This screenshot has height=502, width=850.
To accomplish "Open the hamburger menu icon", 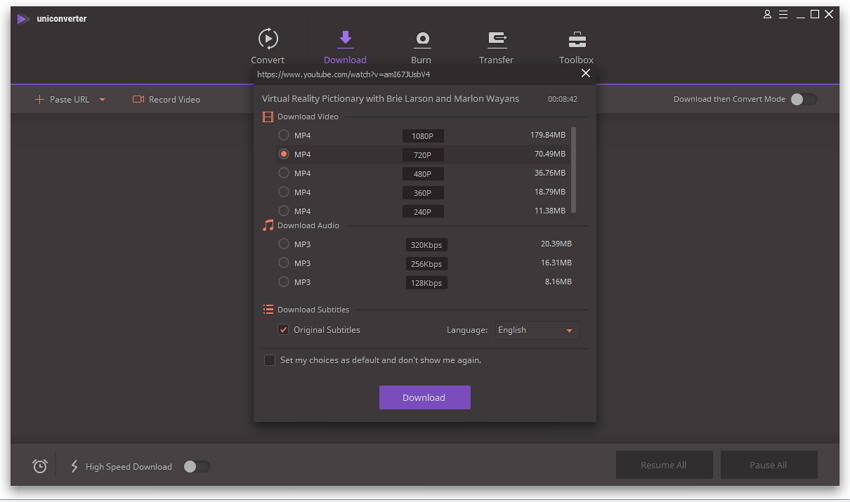I will point(783,14).
